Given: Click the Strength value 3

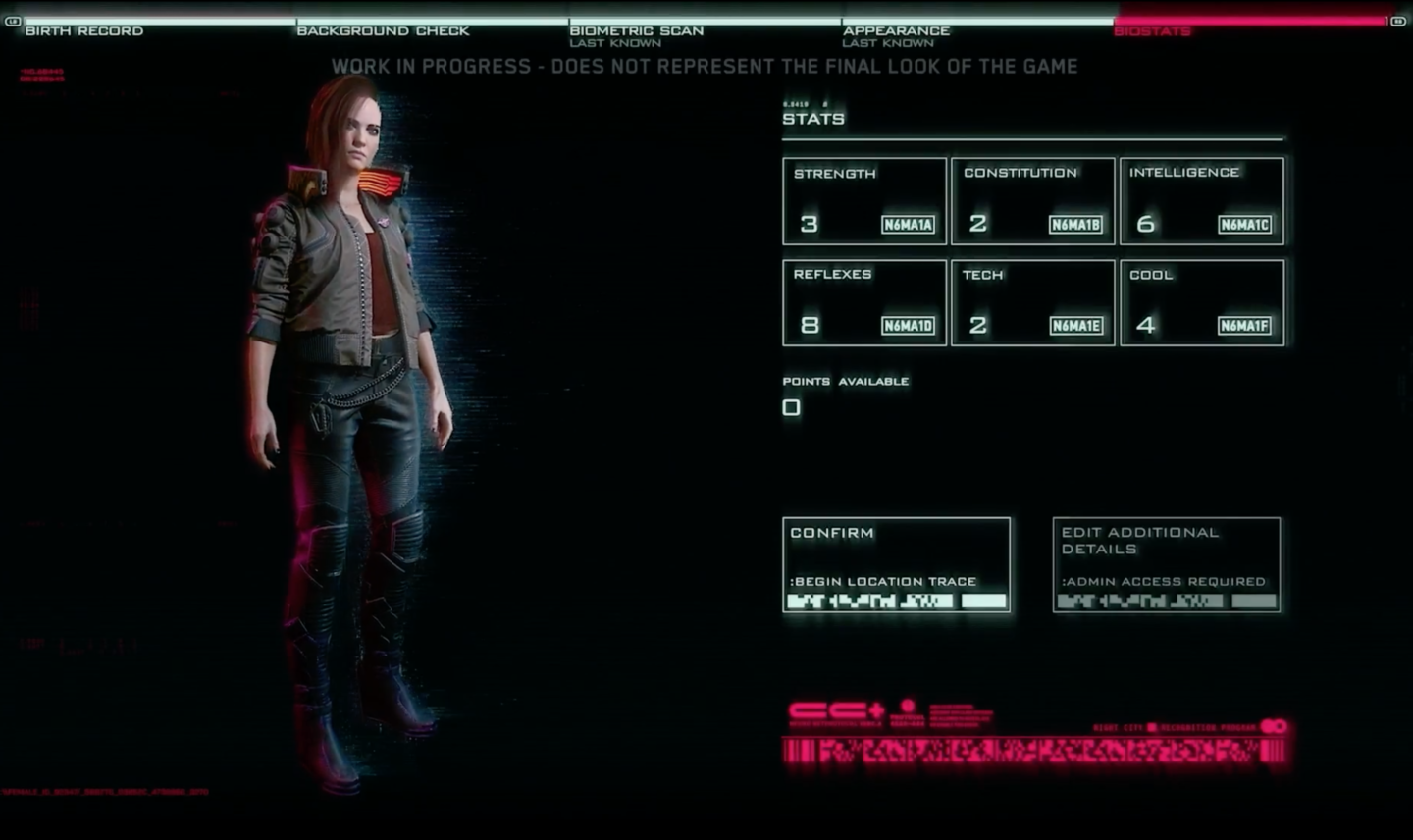Looking at the screenshot, I should 809,224.
